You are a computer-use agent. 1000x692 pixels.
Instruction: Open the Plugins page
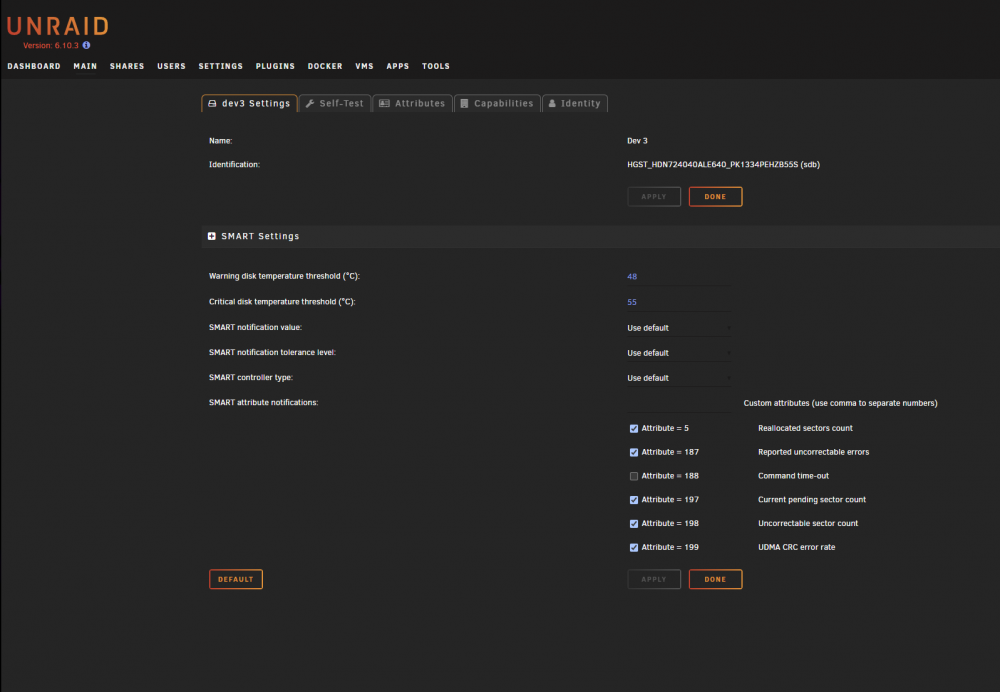click(x=275, y=66)
